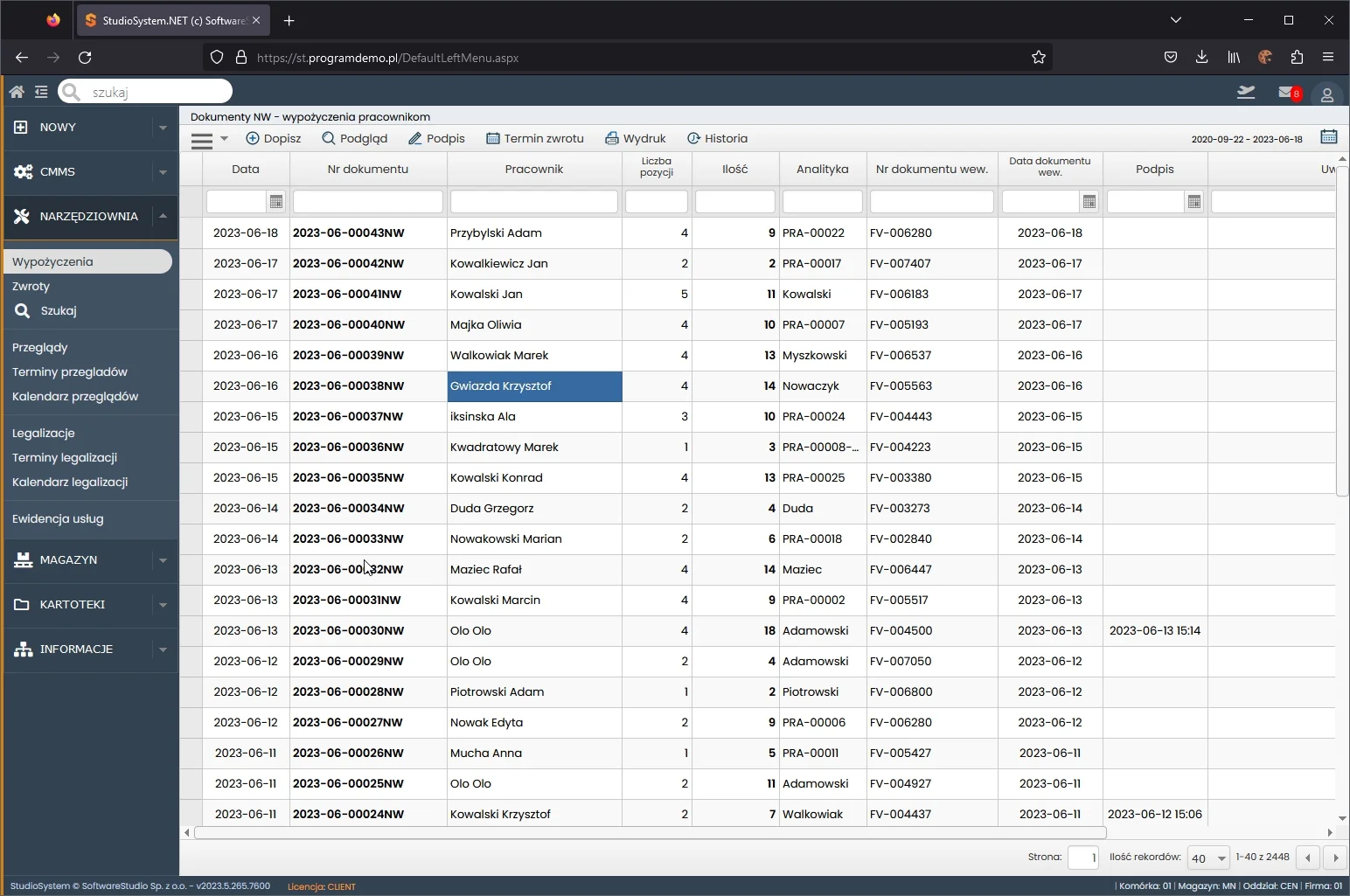1350x896 pixels.
Task: Click the Termin zwrotu button
Action: pos(535,138)
